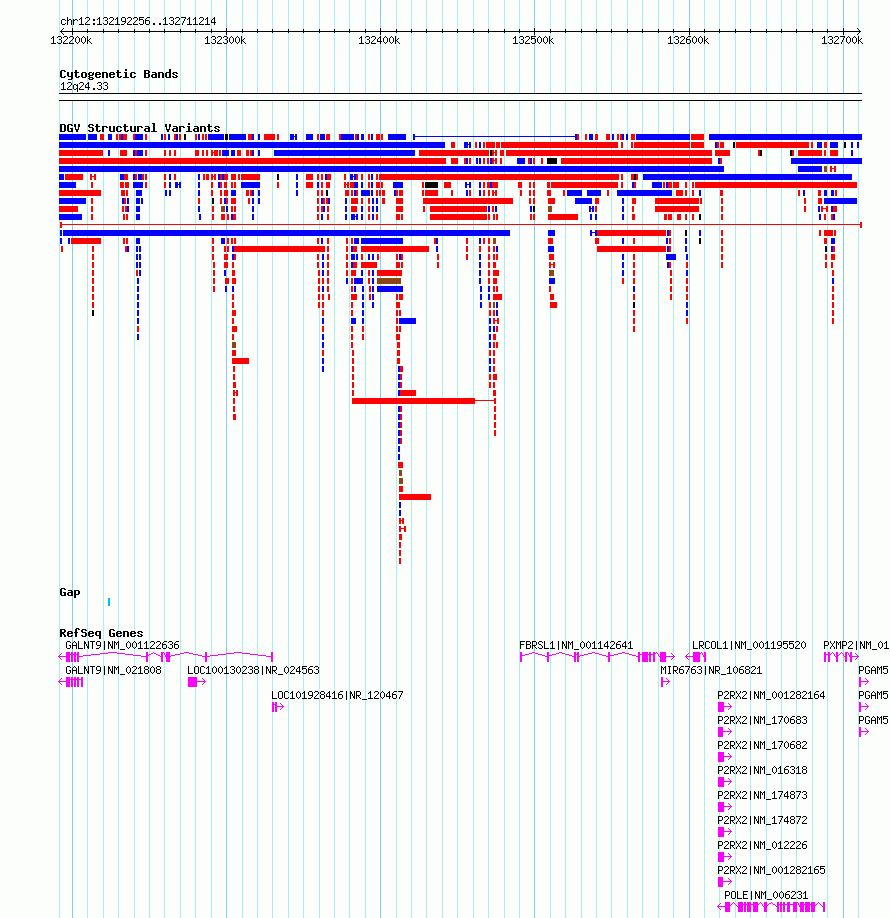Open the PXMP2 gene label
Viewport: 890px width, 918px height.
tap(856, 645)
